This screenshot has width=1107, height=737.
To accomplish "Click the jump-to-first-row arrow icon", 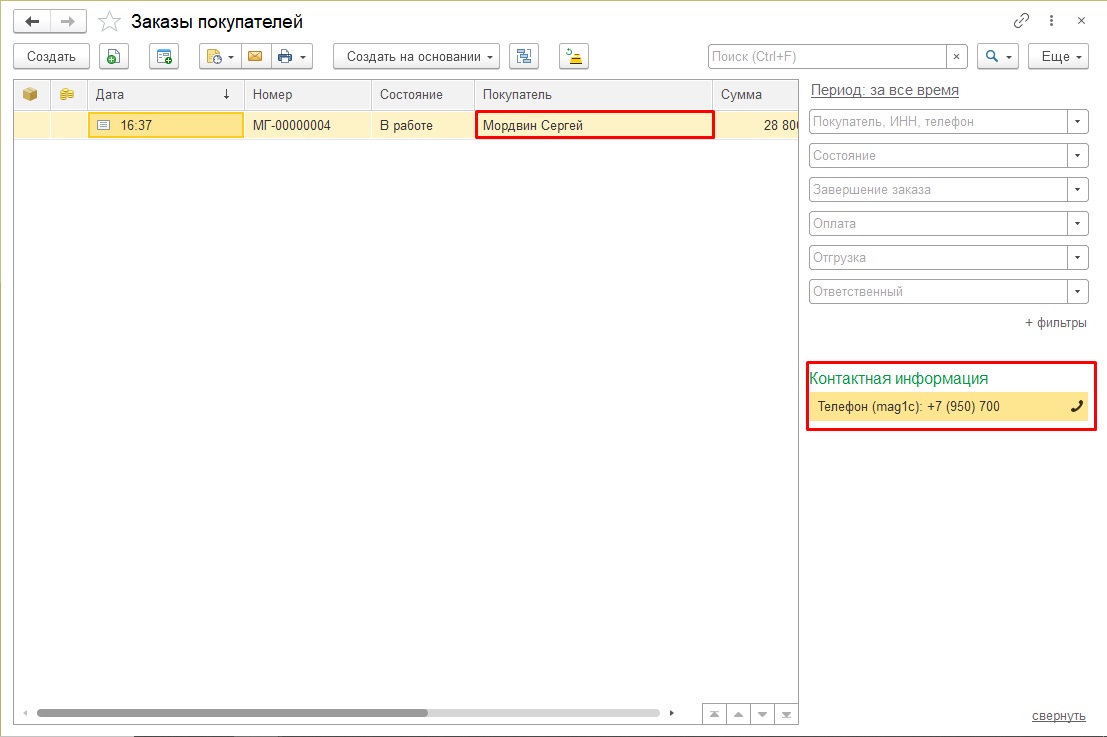I will (714, 714).
